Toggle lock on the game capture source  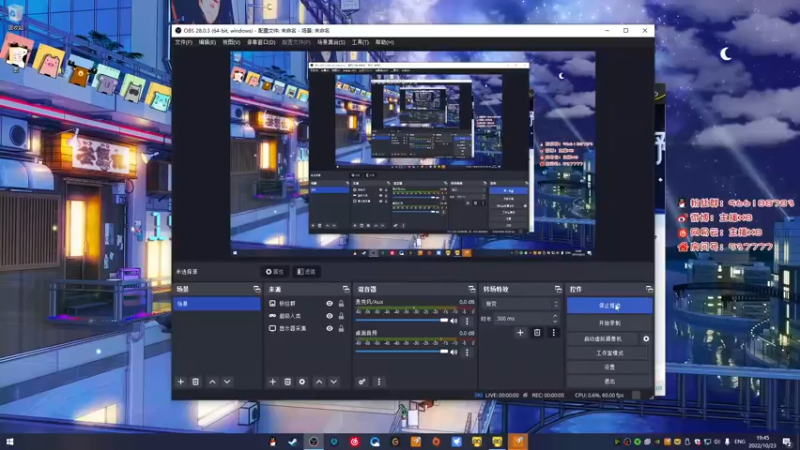coord(341,316)
